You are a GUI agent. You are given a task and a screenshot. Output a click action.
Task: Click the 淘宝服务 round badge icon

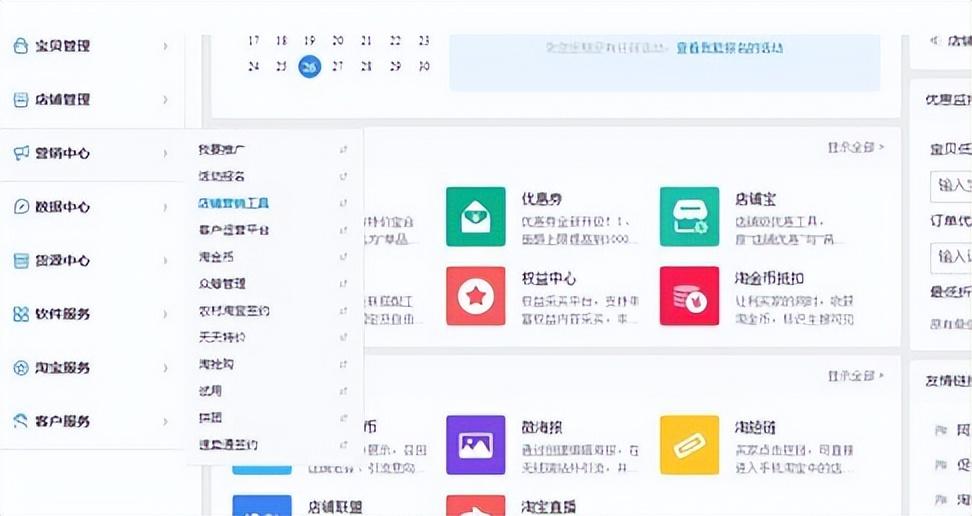[21, 368]
